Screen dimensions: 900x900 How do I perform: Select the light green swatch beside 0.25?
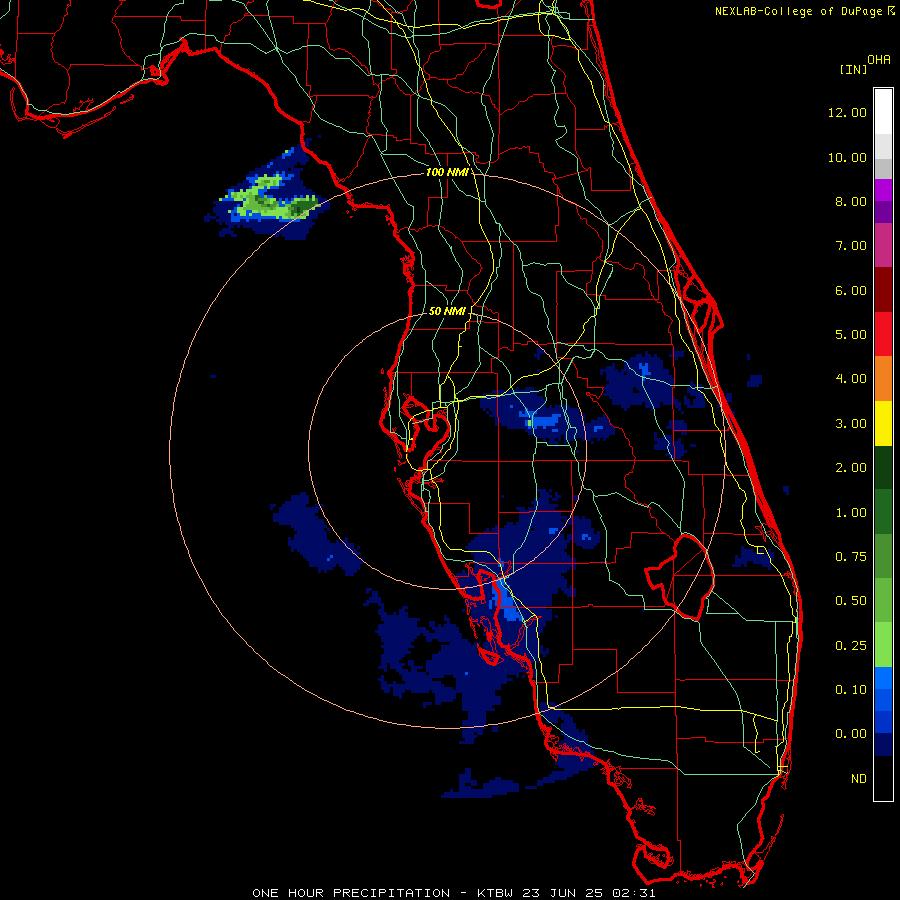coord(883,645)
